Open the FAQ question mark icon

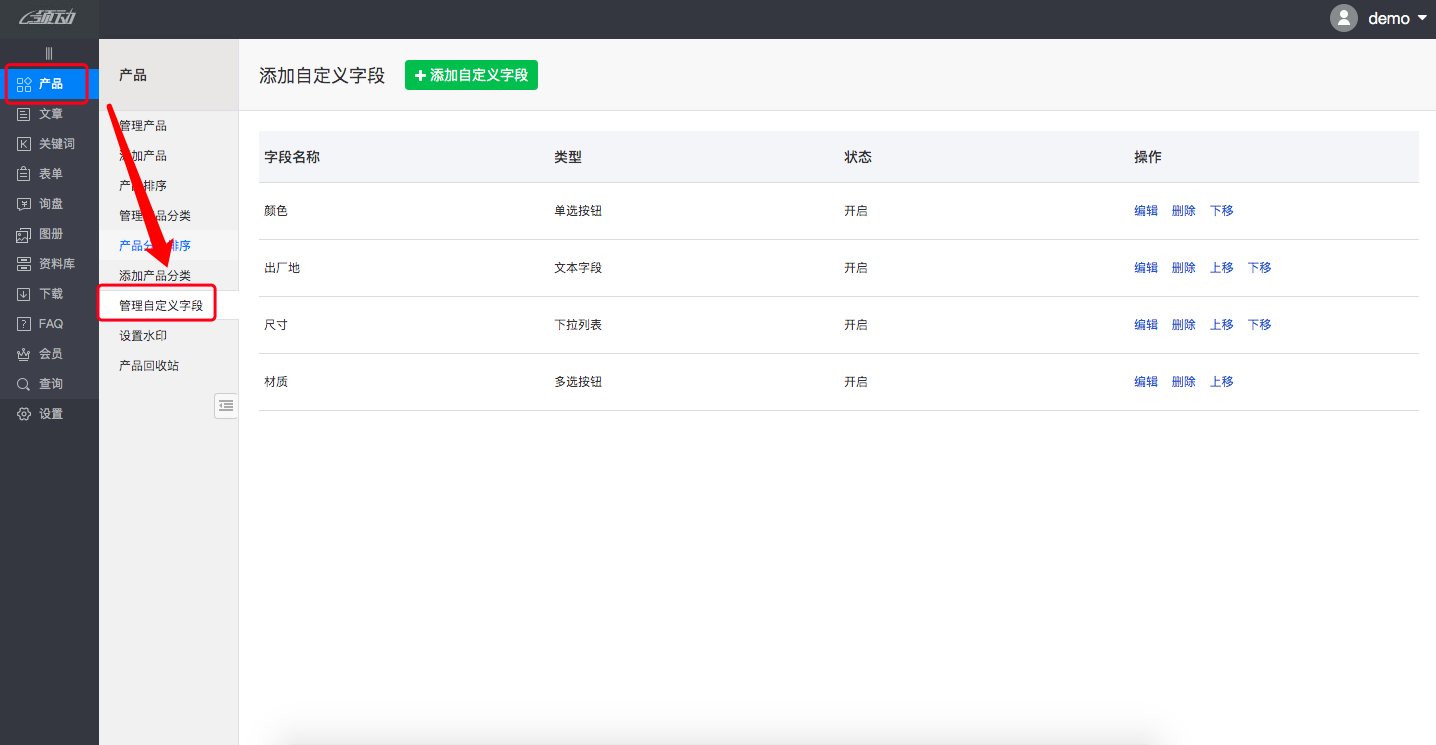point(24,324)
